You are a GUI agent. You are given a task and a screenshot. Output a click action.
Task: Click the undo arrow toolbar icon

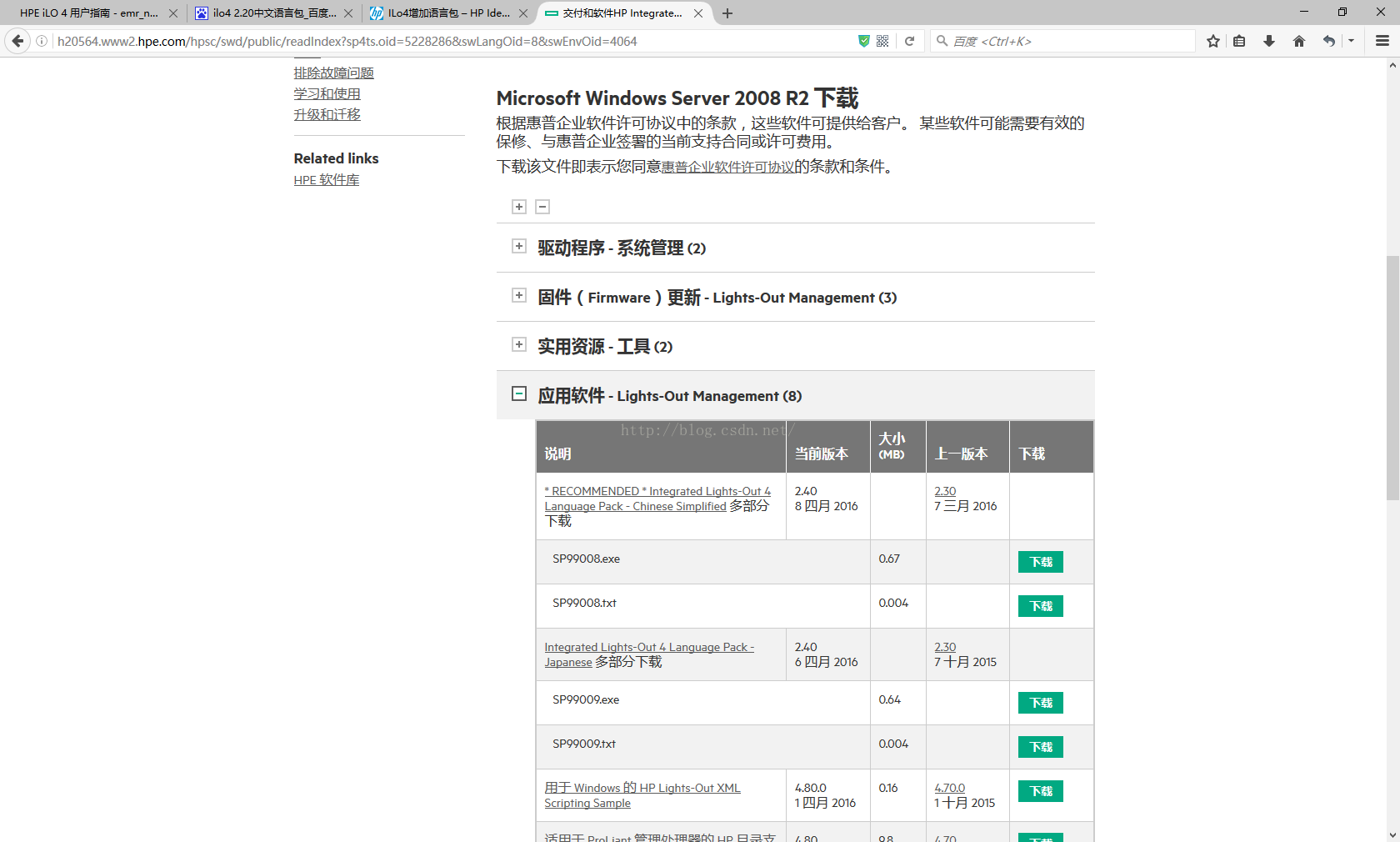click(x=1329, y=41)
